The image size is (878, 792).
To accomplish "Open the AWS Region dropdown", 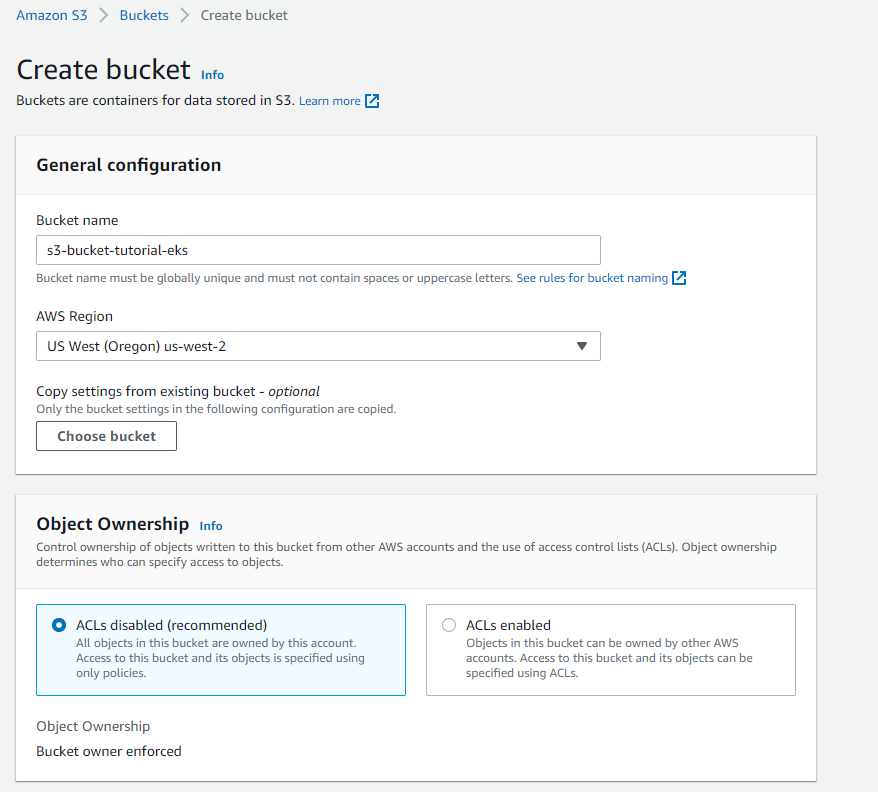I will (x=318, y=346).
